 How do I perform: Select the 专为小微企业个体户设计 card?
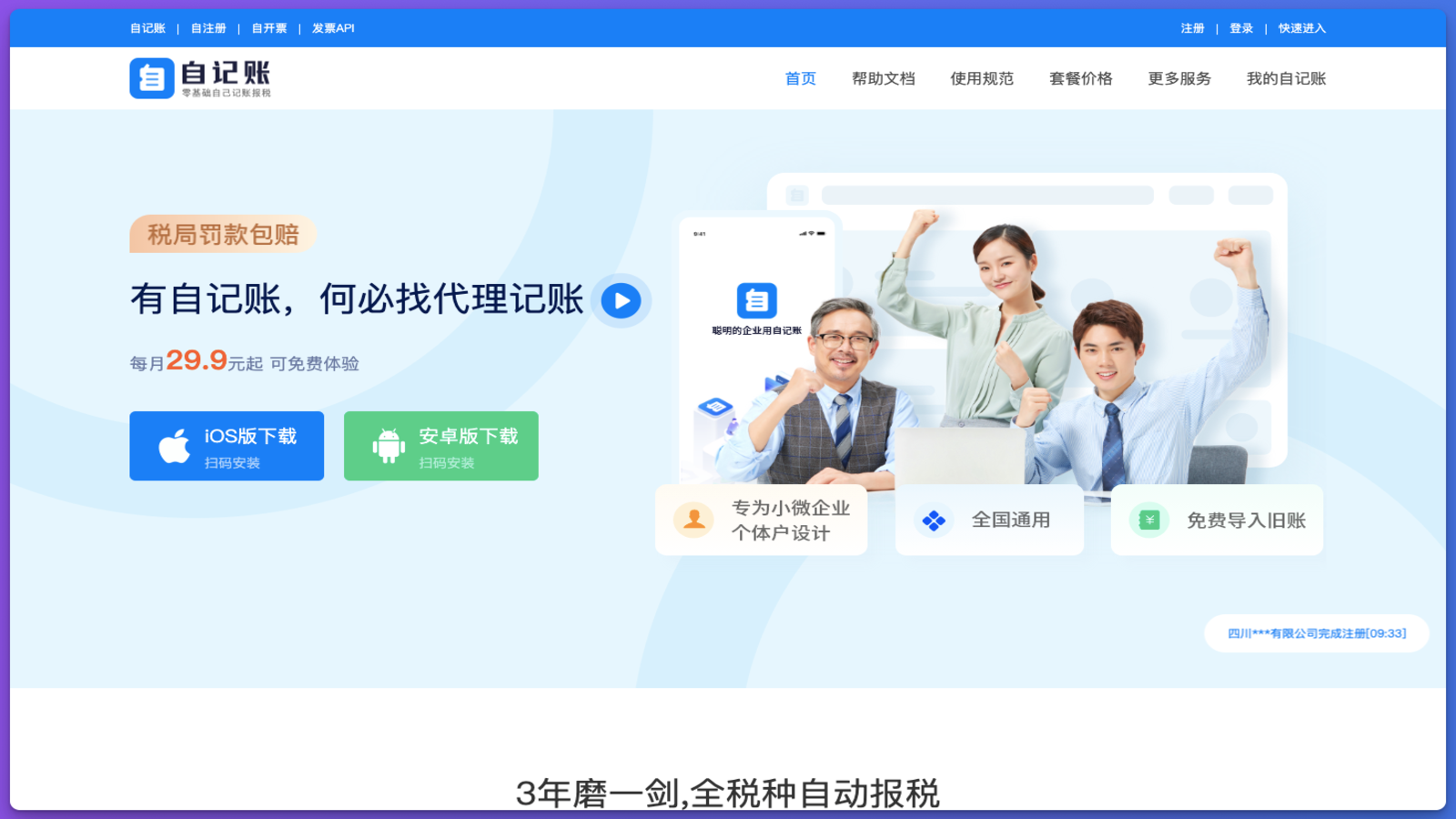pos(761,520)
